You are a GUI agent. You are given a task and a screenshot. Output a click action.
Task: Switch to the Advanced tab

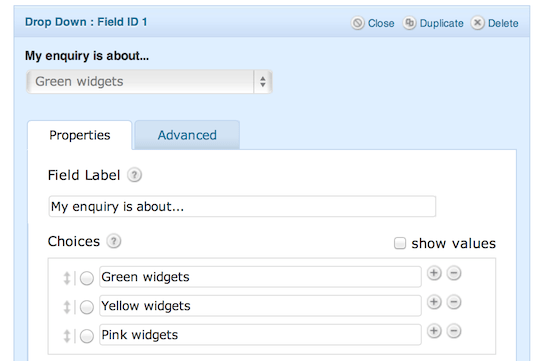pos(187,135)
